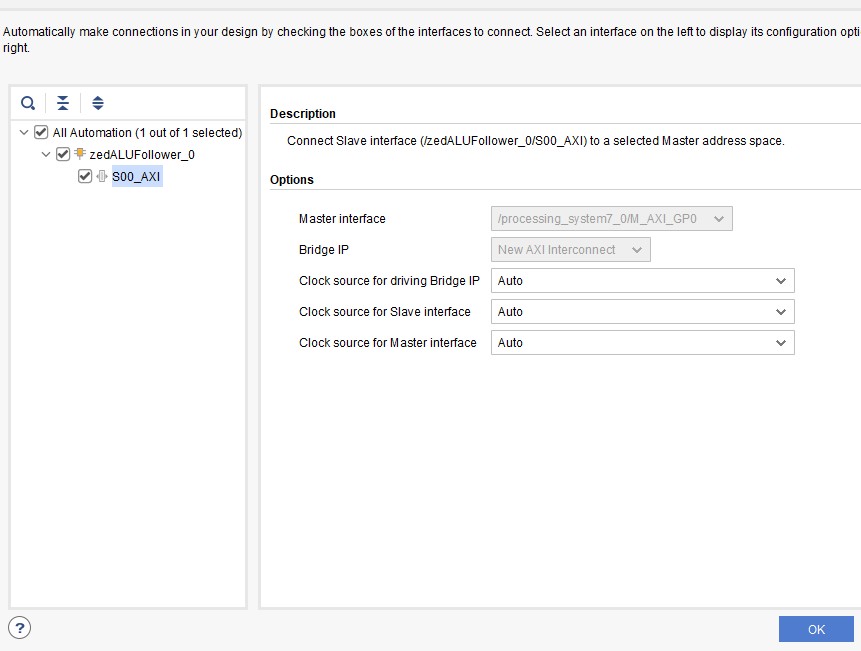Select the All Automation tree label
This screenshot has width=861, height=651.
[147, 132]
